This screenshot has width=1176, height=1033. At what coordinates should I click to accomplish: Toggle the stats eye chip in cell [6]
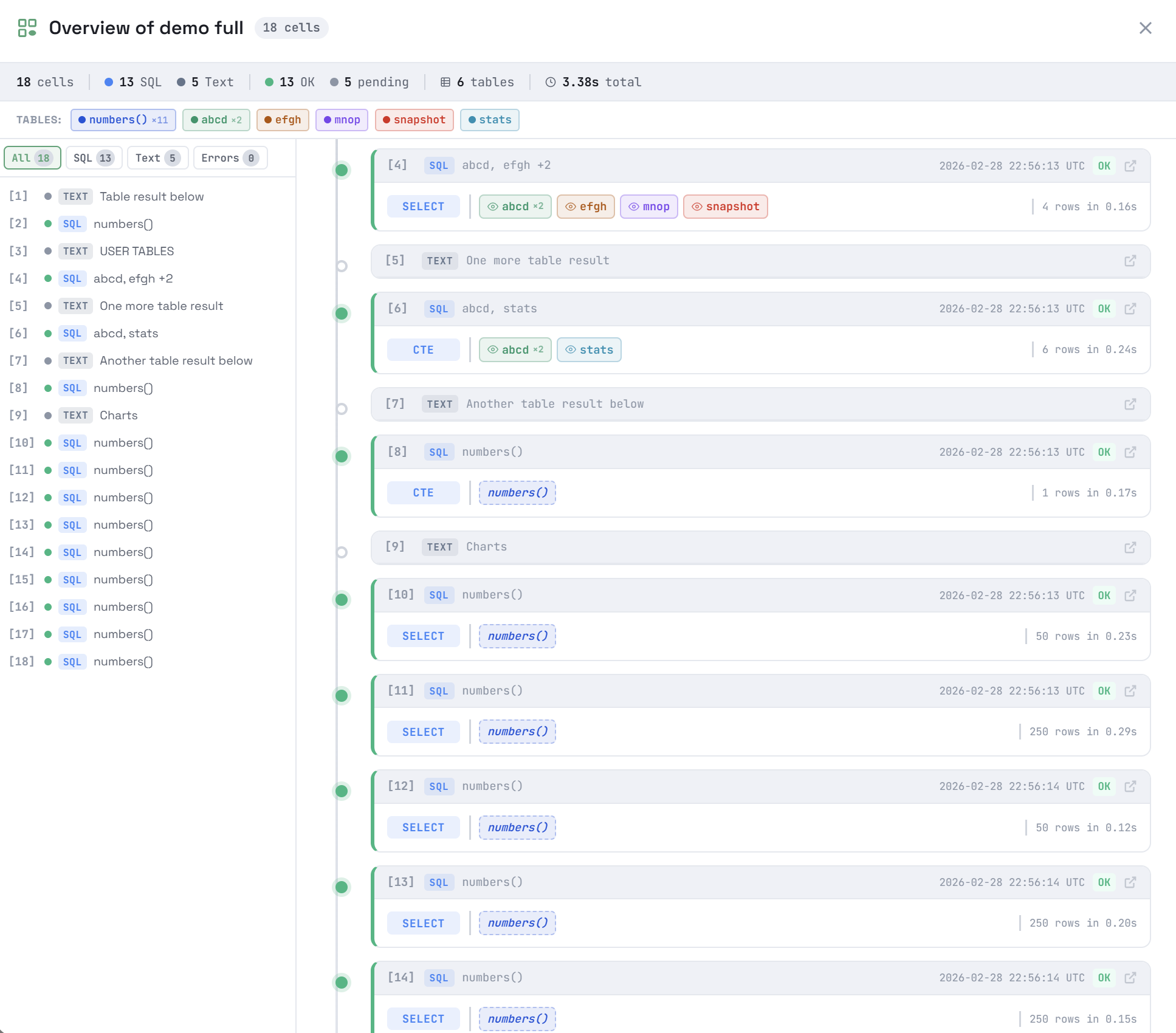tap(589, 350)
